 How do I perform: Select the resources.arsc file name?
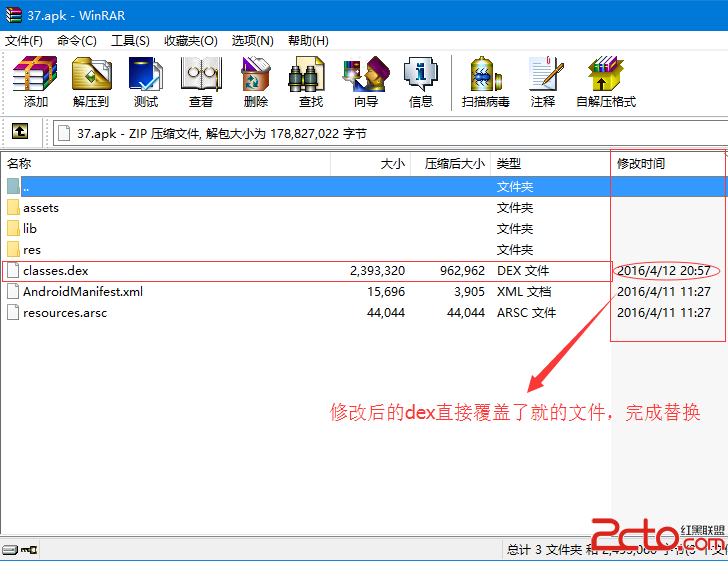click(x=65, y=313)
